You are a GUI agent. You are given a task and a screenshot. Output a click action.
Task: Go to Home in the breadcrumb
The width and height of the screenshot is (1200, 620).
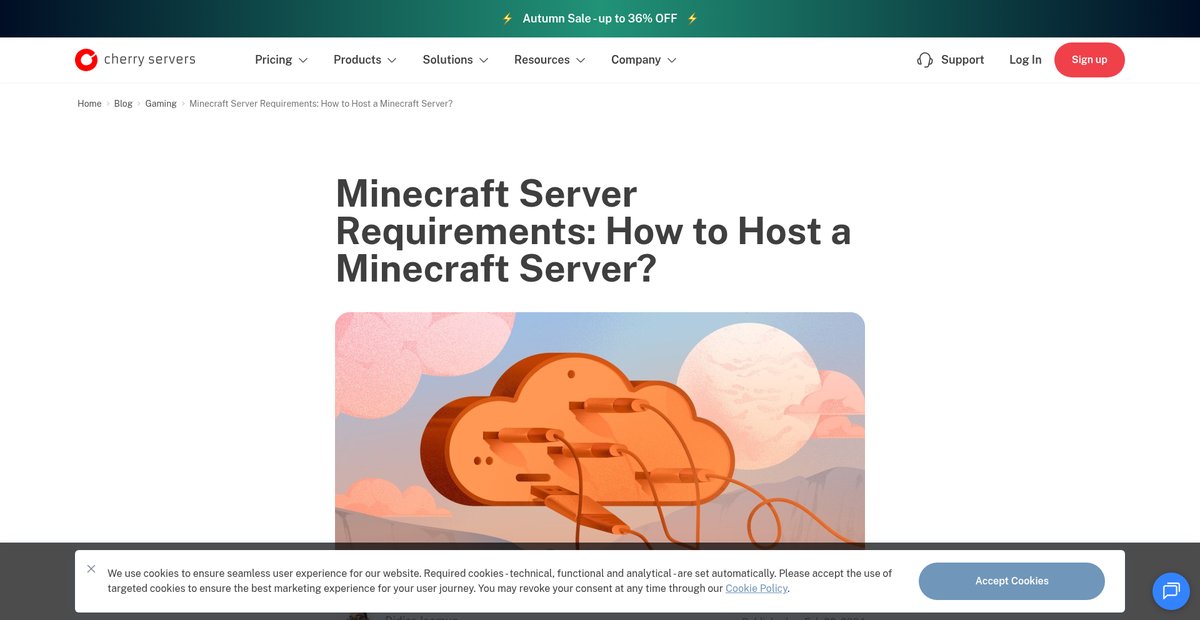[89, 104]
